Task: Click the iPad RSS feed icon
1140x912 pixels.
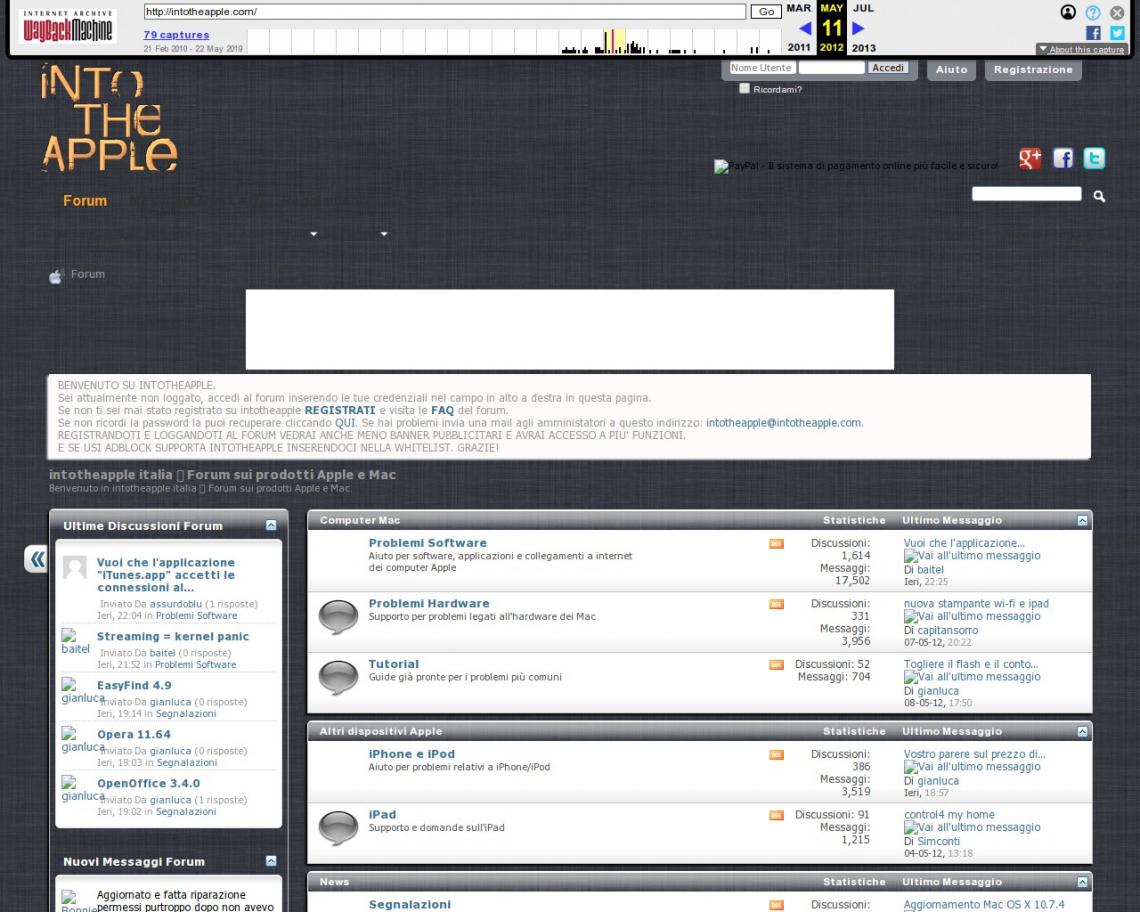Action: (x=776, y=815)
